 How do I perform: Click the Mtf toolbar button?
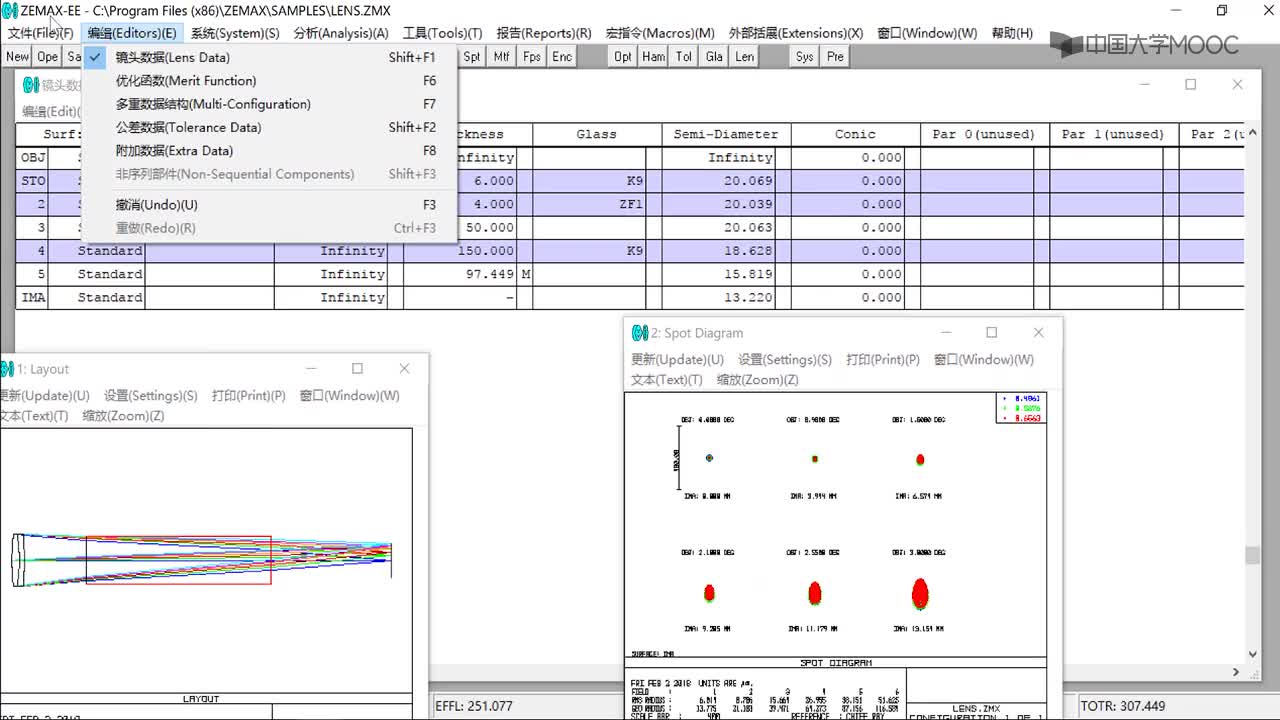(x=502, y=57)
